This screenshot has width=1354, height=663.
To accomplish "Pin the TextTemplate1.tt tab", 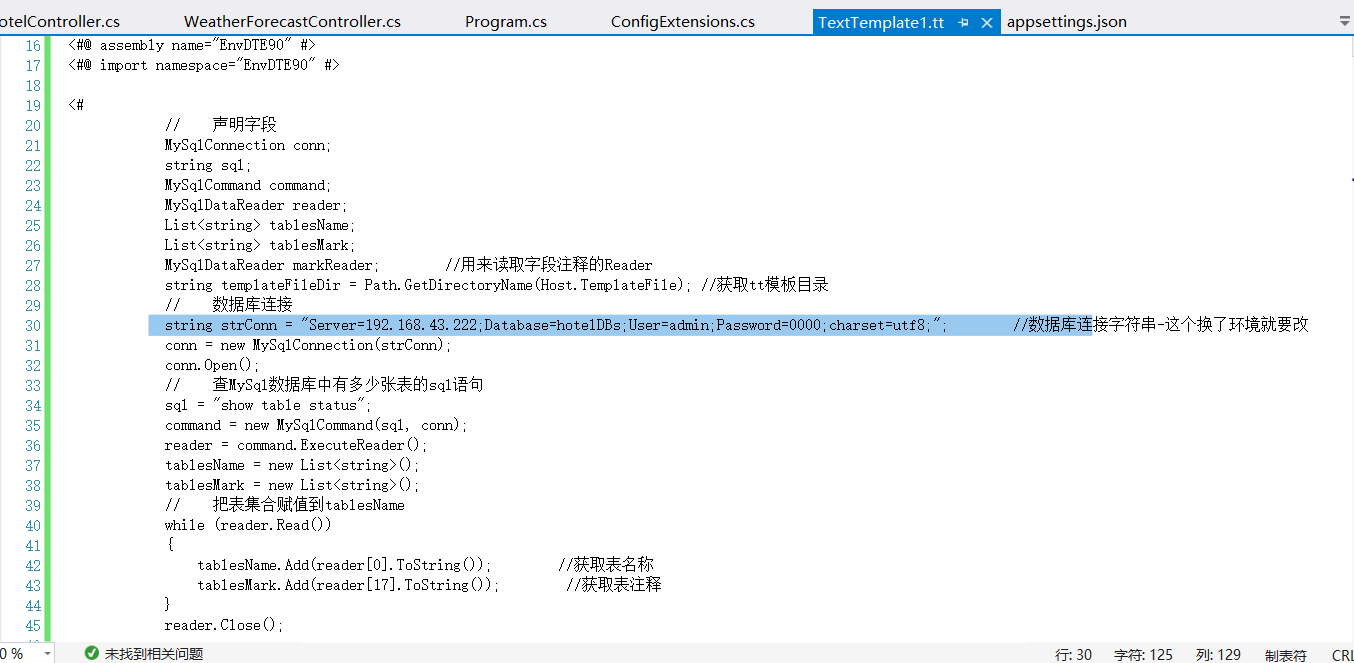I will 964,22.
